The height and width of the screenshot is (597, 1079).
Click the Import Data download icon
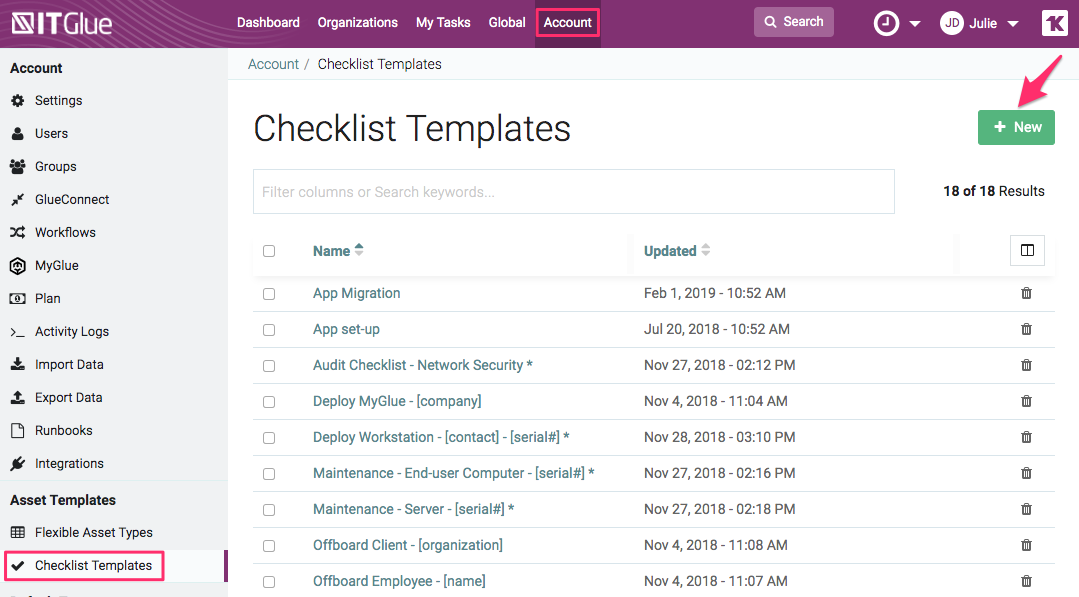click(x=18, y=364)
